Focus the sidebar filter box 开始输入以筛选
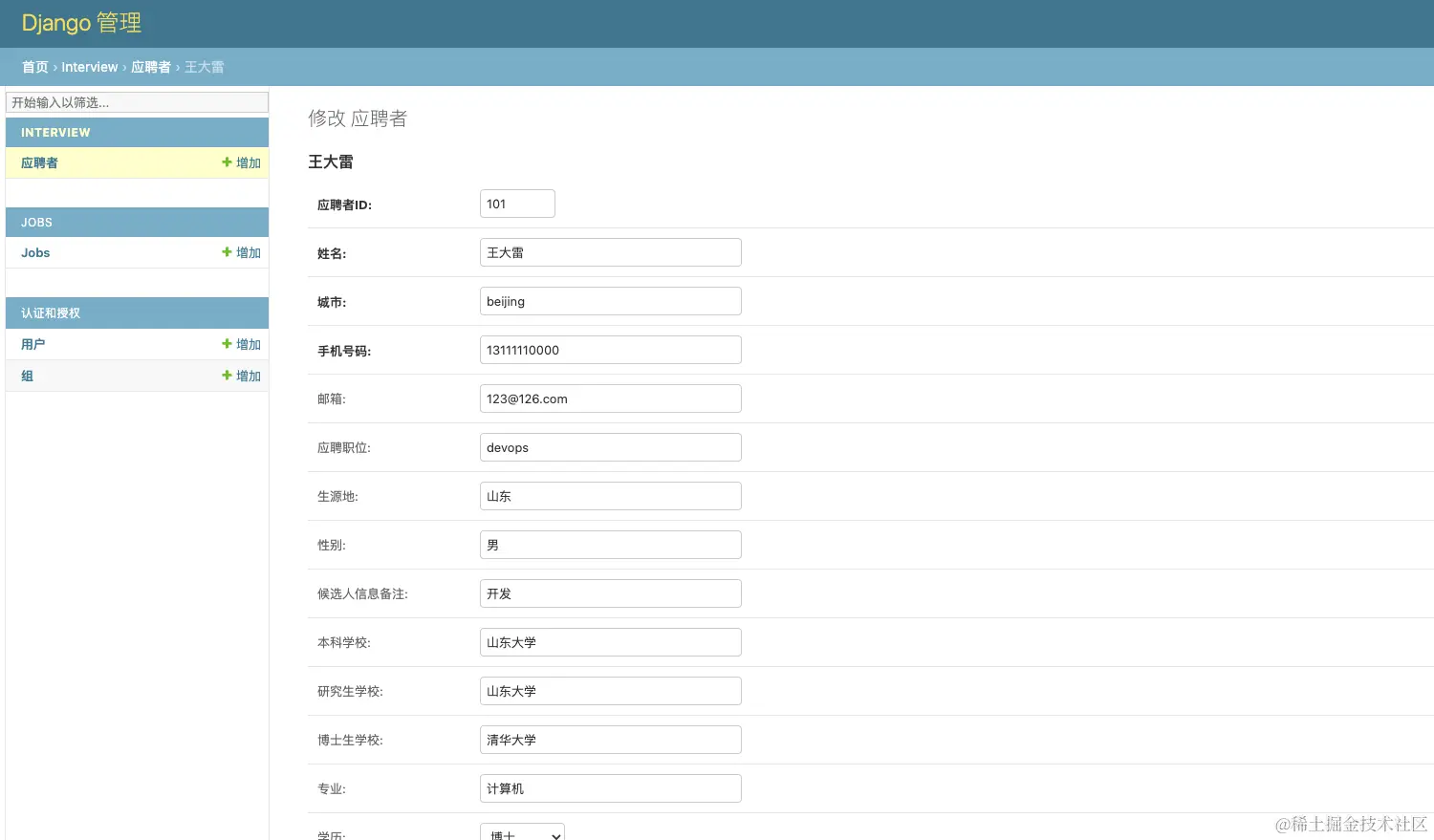 coord(137,102)
